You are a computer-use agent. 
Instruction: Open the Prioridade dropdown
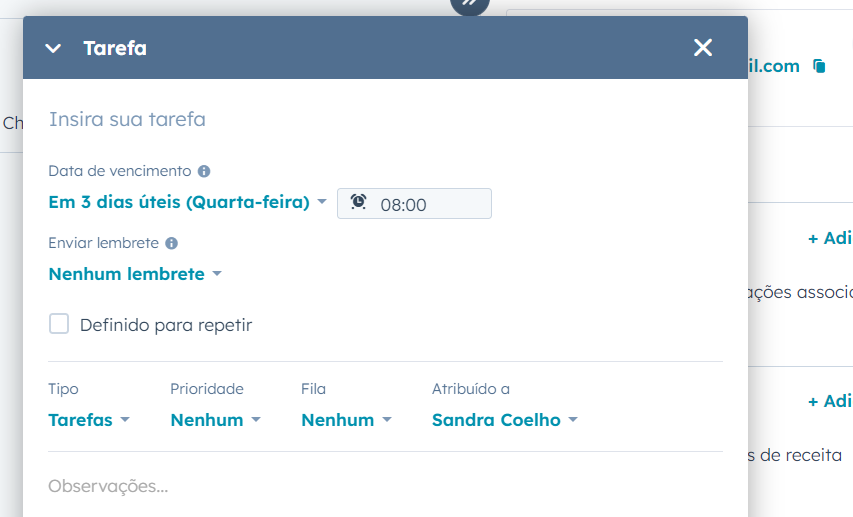click(215, 420)
